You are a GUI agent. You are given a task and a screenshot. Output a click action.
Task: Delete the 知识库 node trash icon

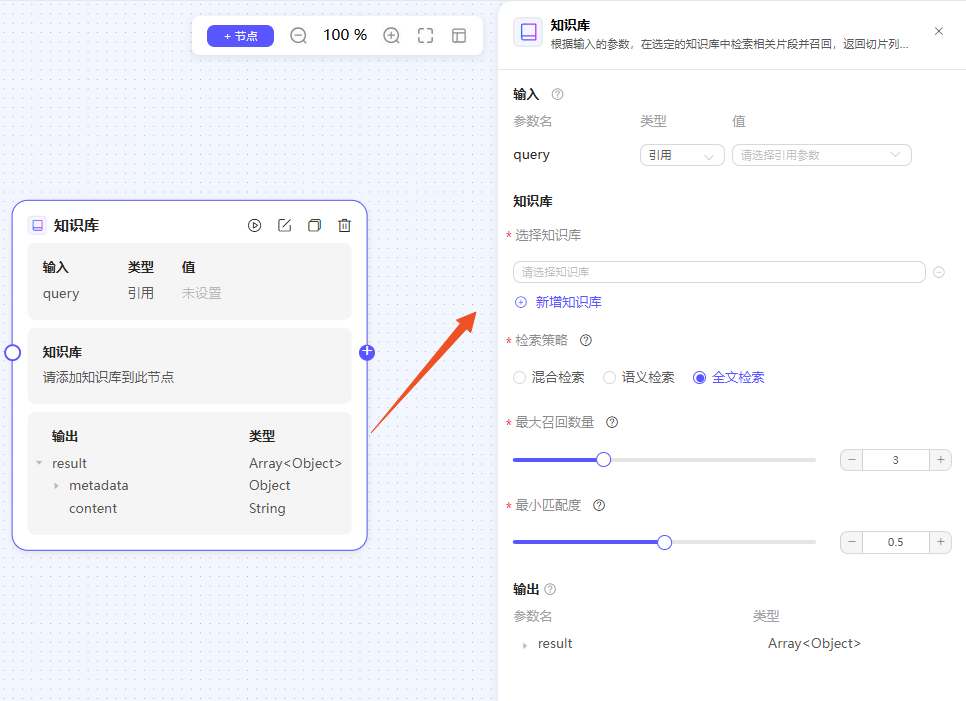tap(344, 225)
